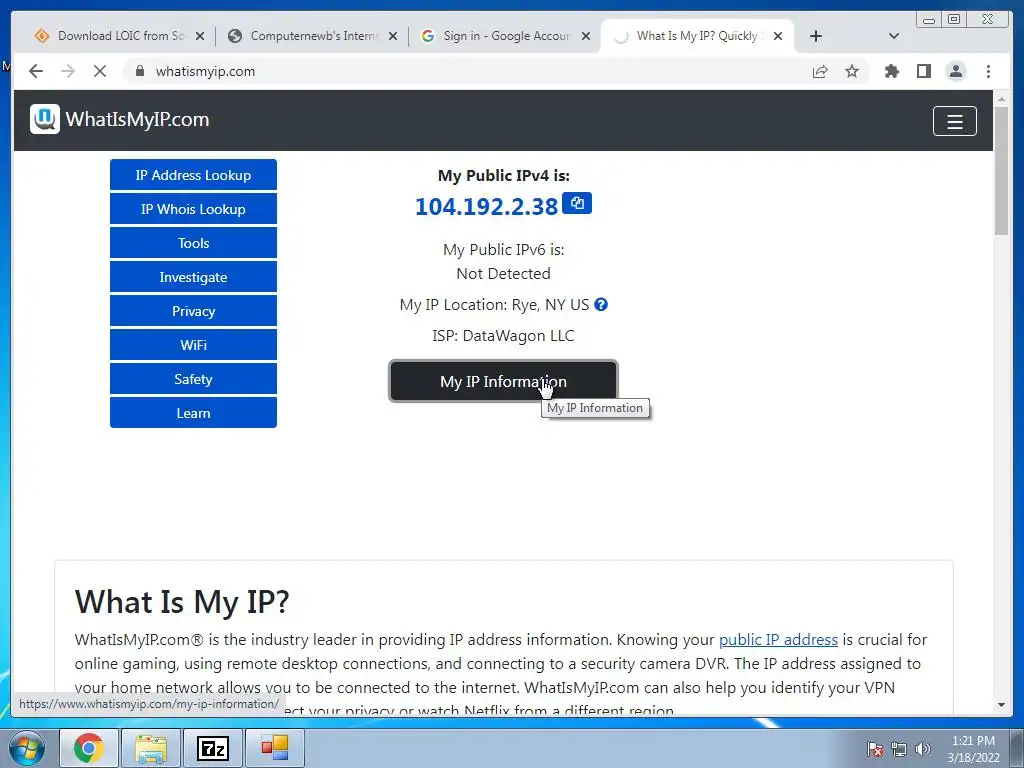The image size is (1024, 768).
Task: Go back to previous page
Action: (x=36, y=71)
